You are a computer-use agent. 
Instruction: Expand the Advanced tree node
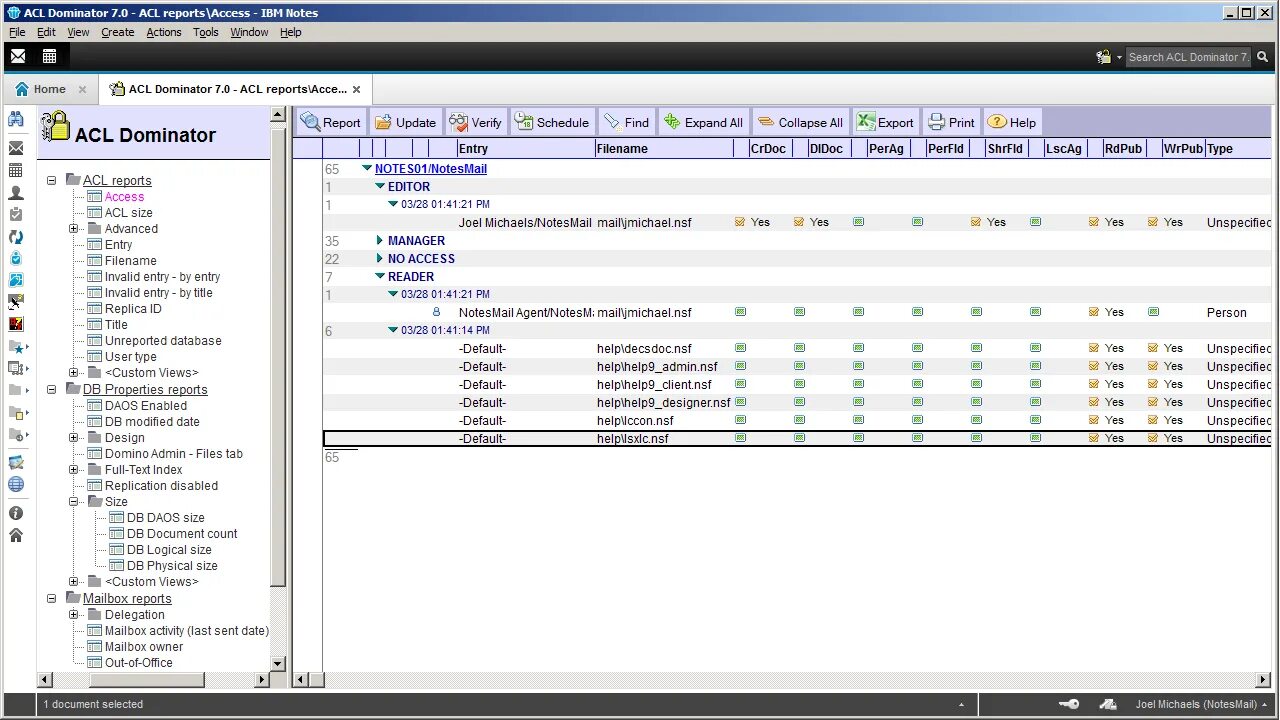[74, 229]
